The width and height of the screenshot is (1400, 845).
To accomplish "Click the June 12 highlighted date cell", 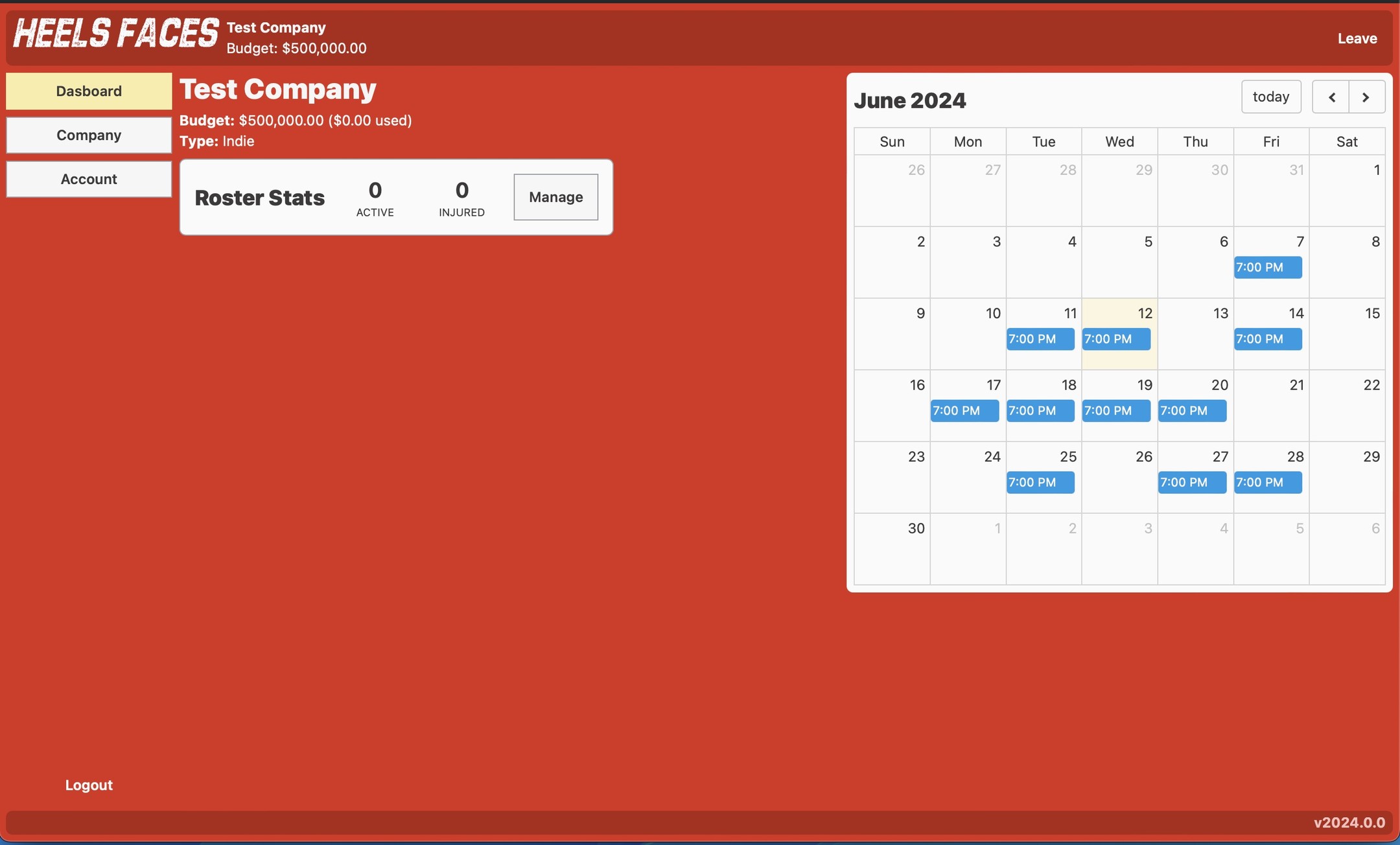I will click(1119, 334).
